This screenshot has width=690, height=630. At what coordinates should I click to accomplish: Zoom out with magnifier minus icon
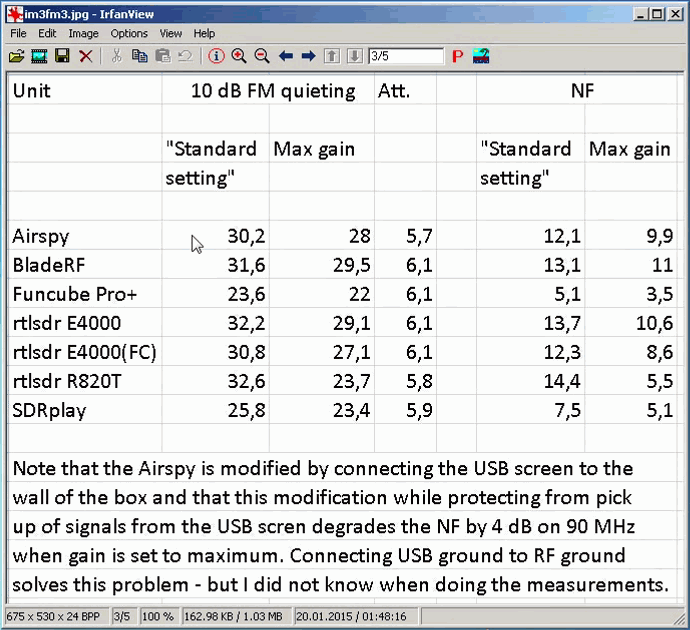point(262,56)
